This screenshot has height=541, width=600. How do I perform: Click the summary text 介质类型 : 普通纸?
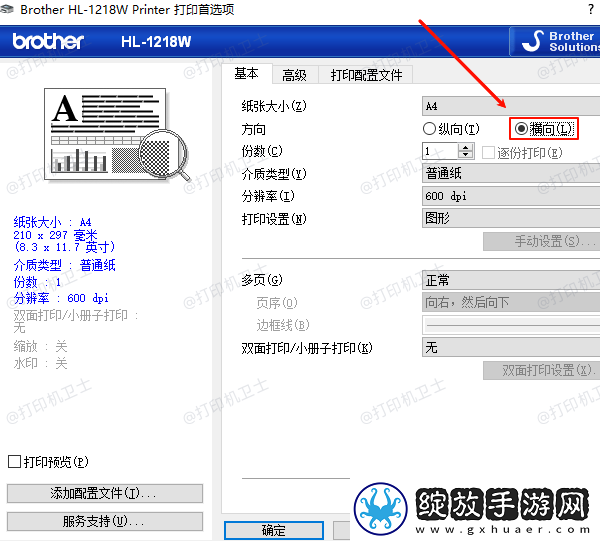(64, 265)
